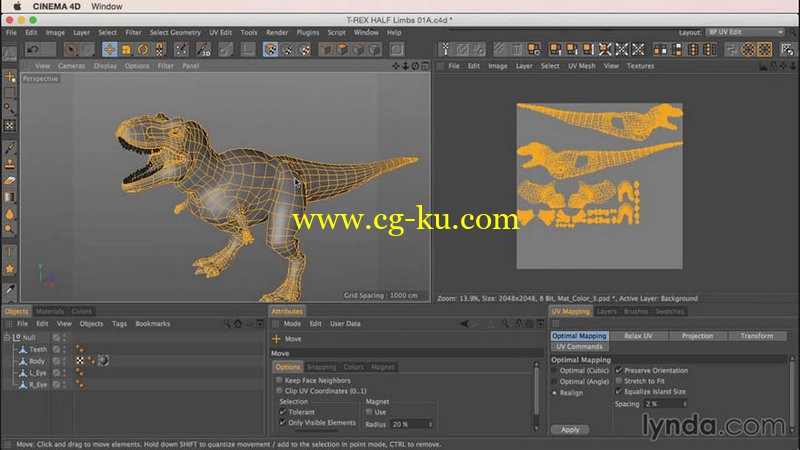
Task: Toggle Equalize Island Size checkbox
Action: 619,391
